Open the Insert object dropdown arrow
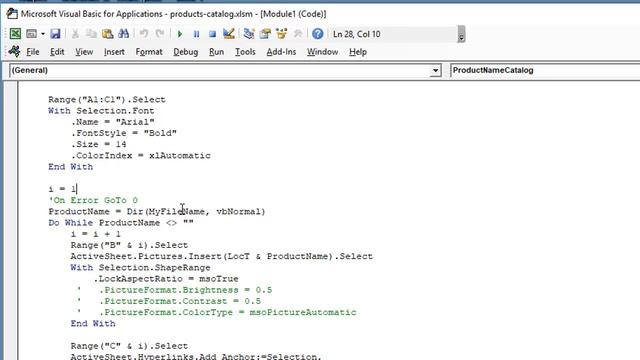The width and height of the screenshot is (640, 360). click(x=42, y=34)
